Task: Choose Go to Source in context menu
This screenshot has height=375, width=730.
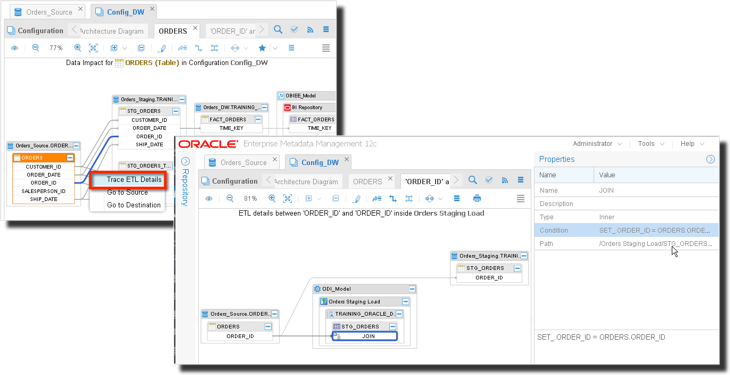Action: [128, 192]
